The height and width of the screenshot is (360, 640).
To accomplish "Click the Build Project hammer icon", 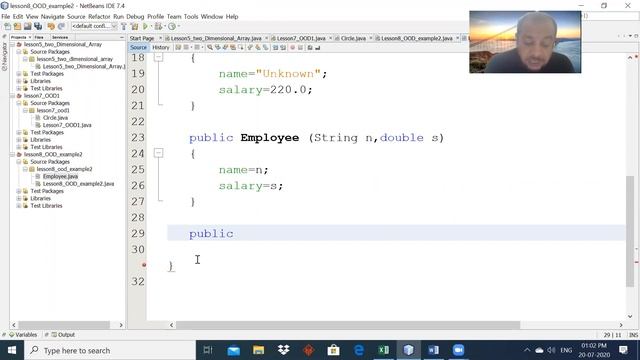I will (124, 27).
